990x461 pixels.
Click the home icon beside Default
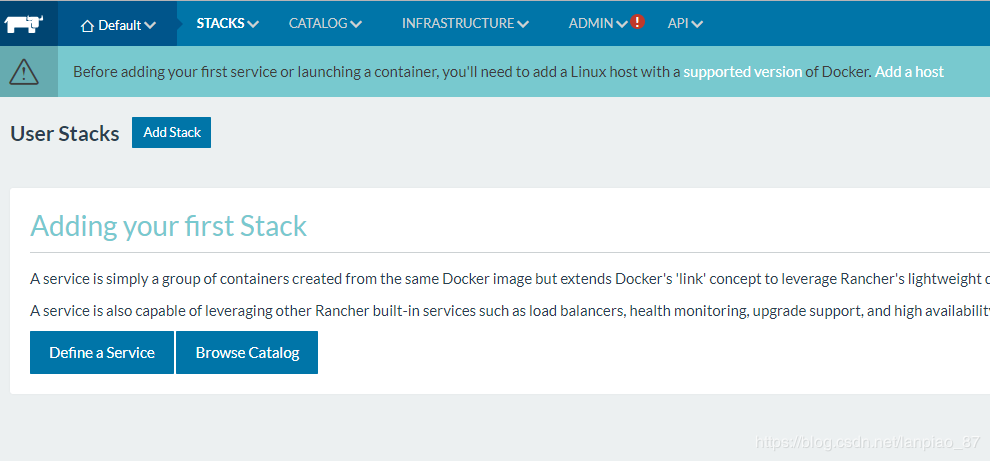pyautogui.click(x=87, y=26)
